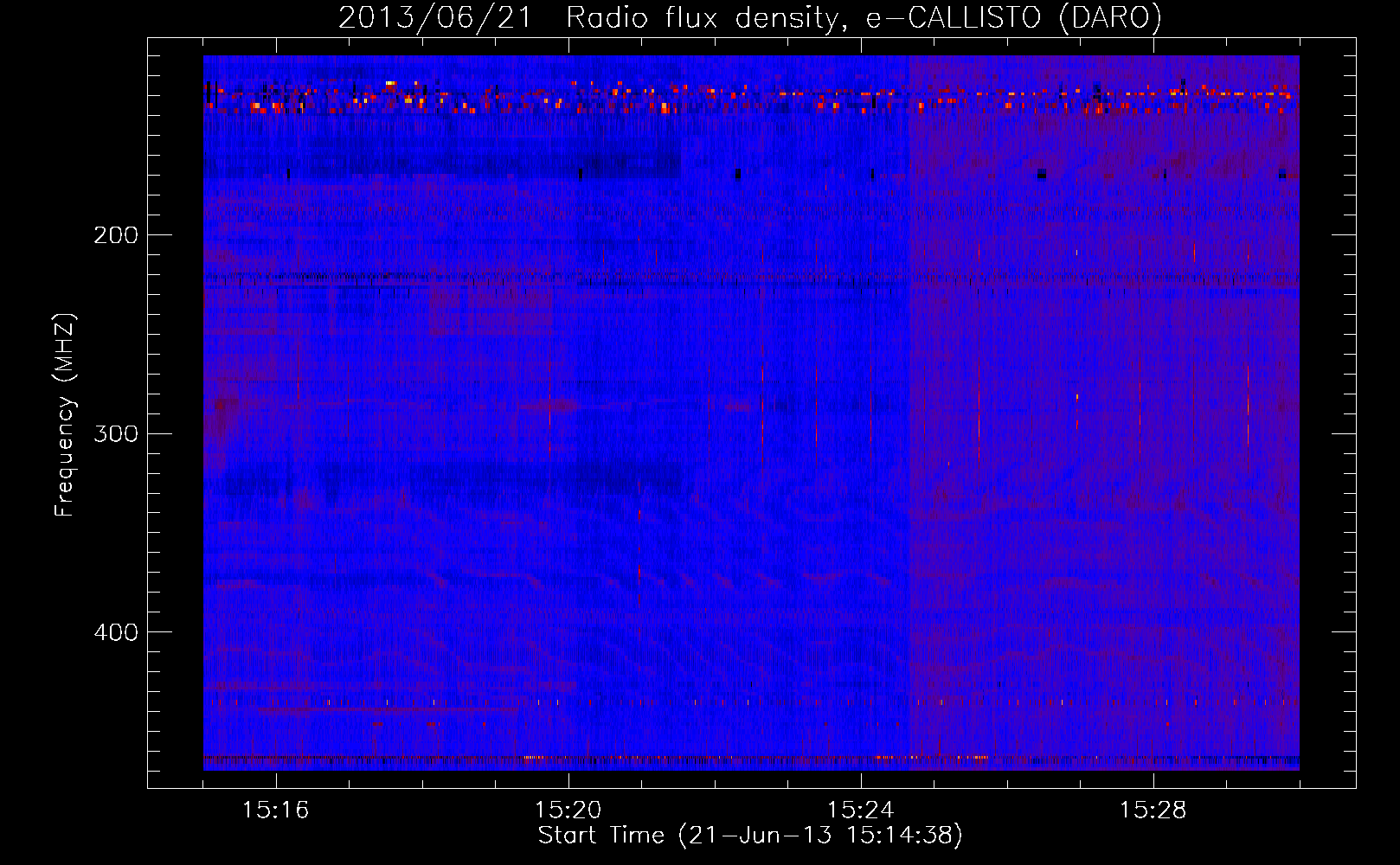Click the '15:16' time tick label
1400x865 pixels.
(276, 811)
